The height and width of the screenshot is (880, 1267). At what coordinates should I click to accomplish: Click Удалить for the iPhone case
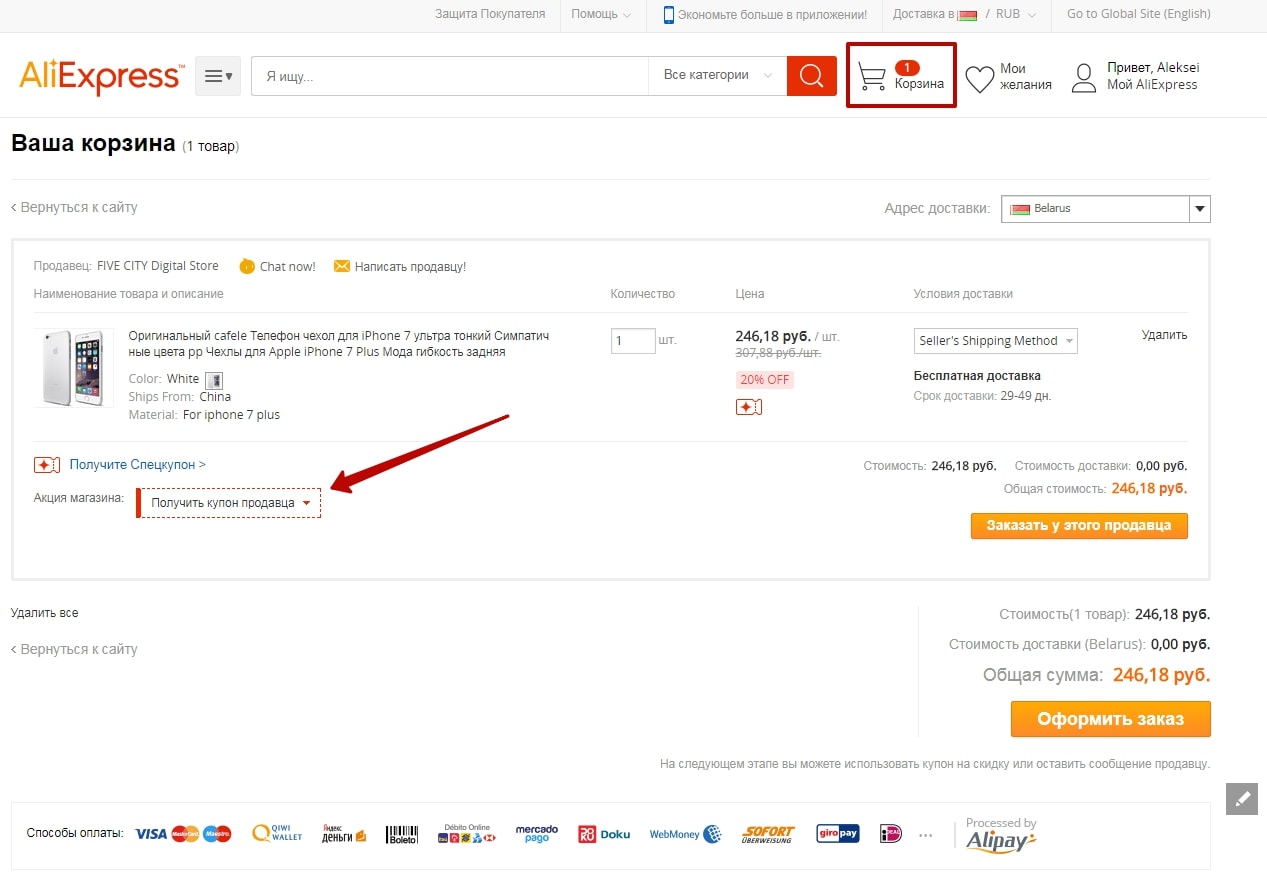(1164, 335)
